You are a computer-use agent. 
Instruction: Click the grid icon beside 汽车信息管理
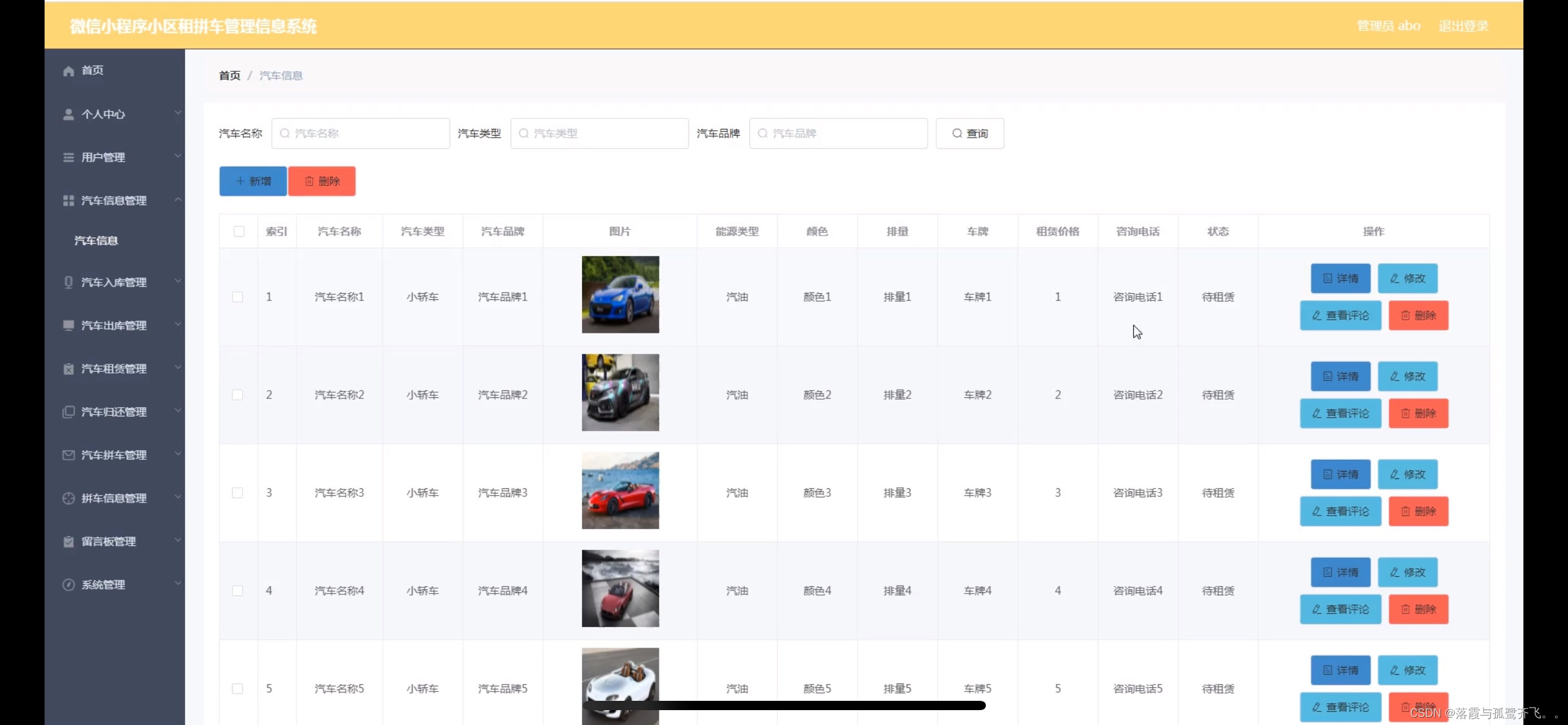pos(68,201)
